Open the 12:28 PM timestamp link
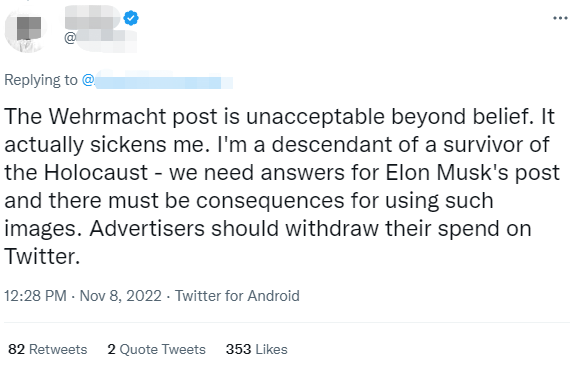Screen dimensions: 585x369 [35, 295]
